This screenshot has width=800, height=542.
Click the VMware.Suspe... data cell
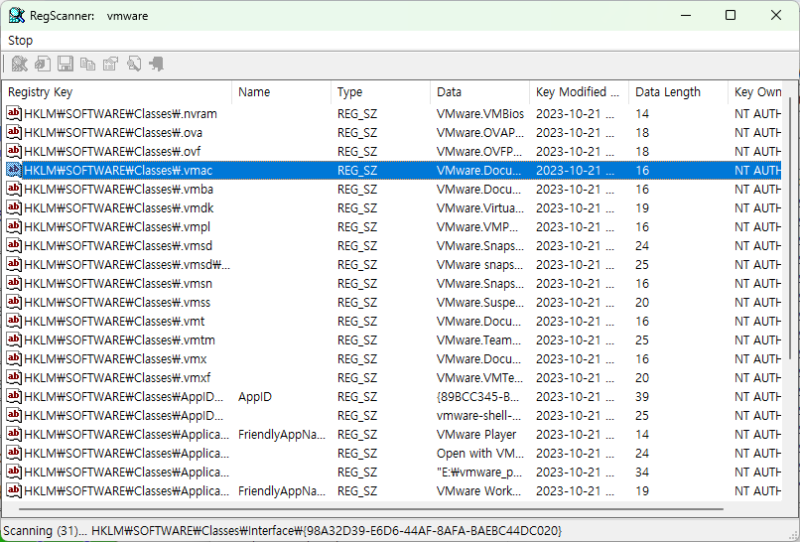tap(480, 302)
